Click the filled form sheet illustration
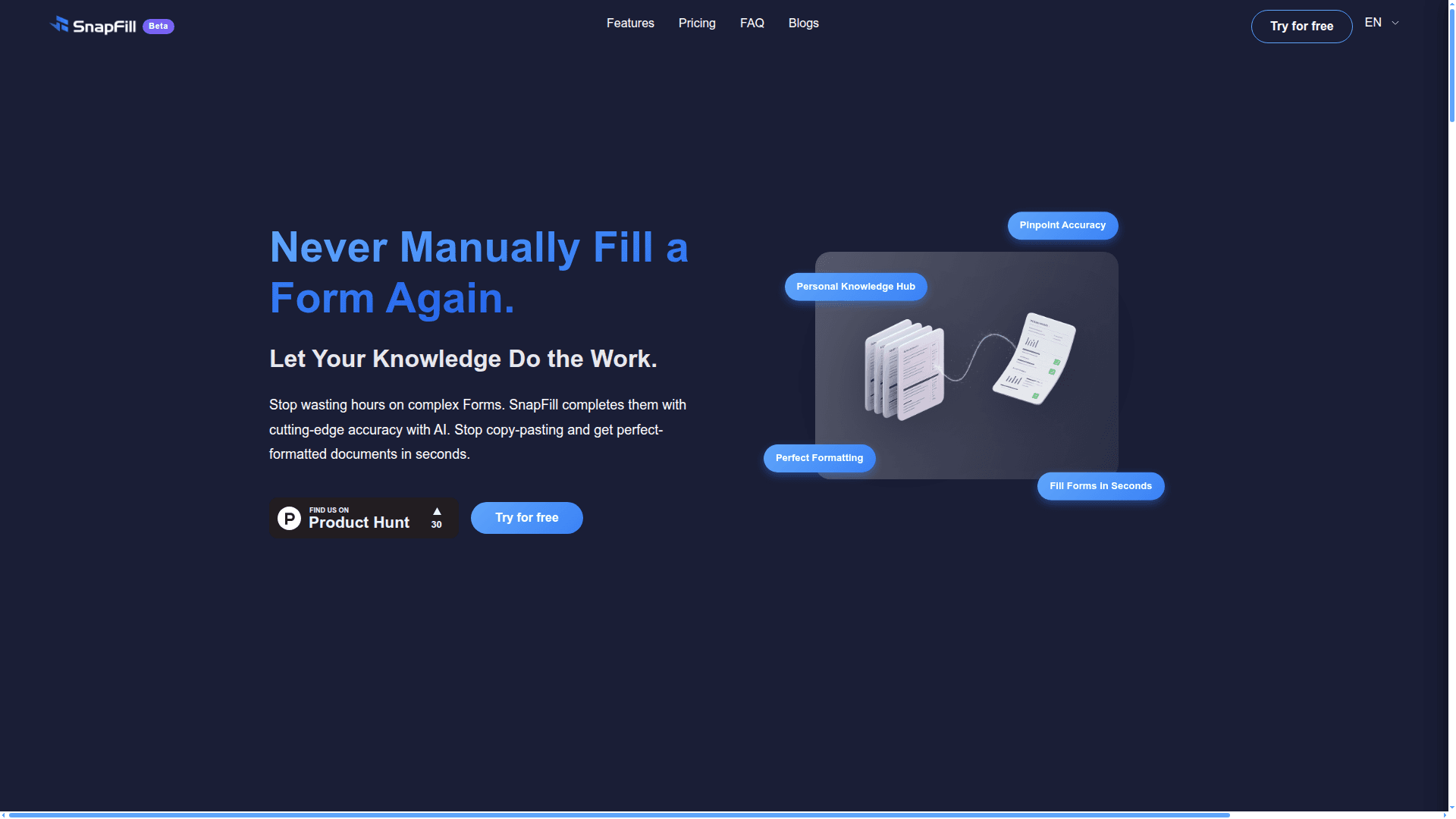The image size is (1456, 819). (x=1034, y=359)
